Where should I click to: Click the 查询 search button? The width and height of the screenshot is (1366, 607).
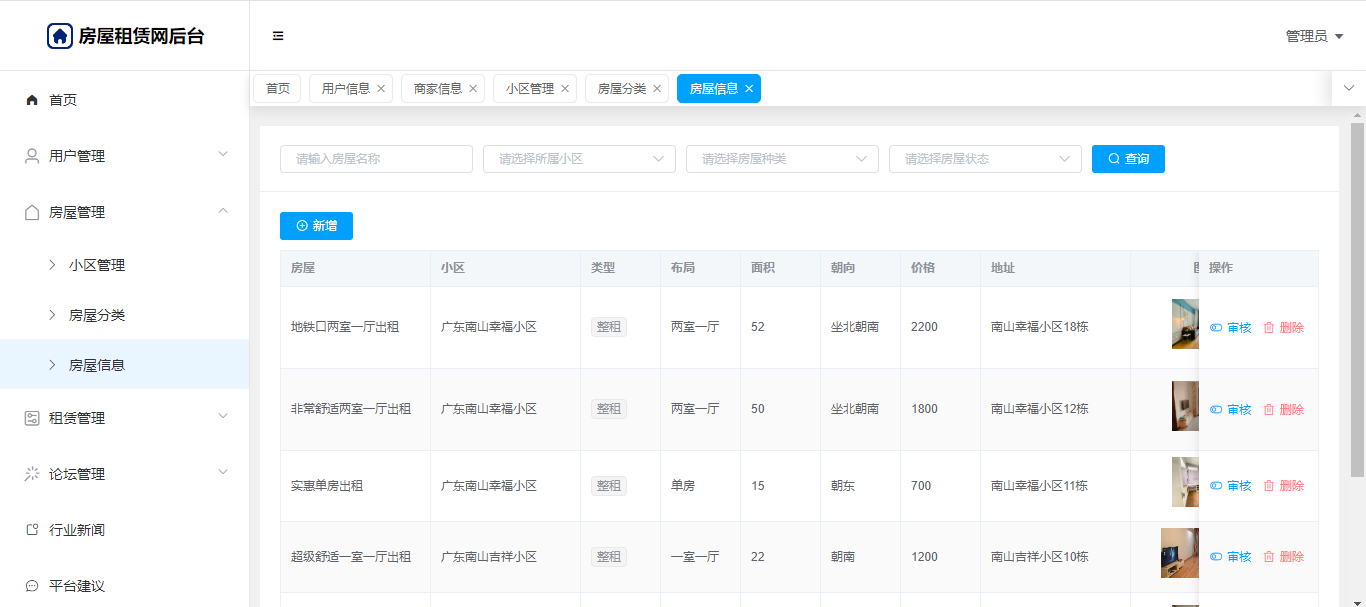click(x=1128, y=159)
